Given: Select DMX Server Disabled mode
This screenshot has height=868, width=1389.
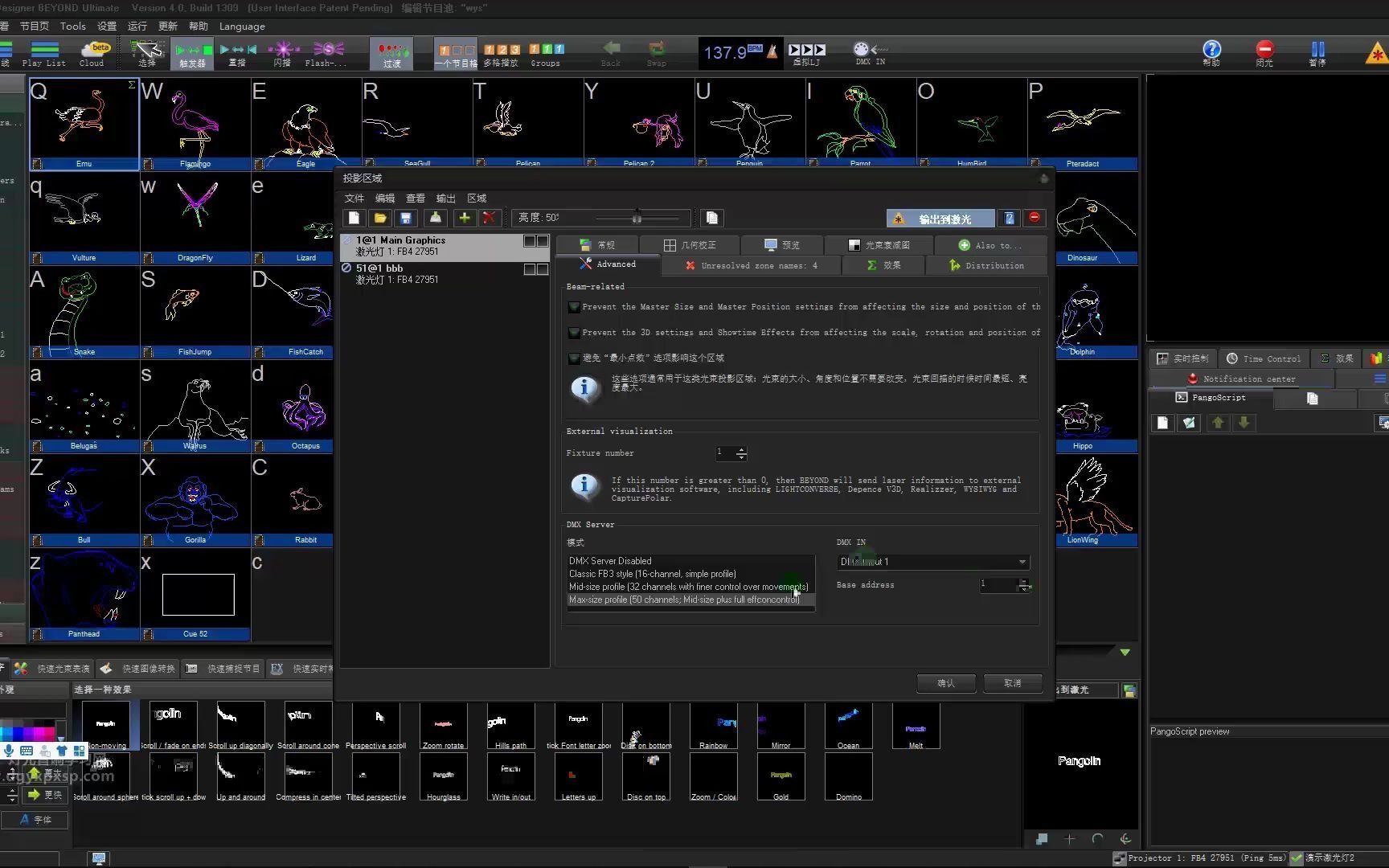Looking at the screenshot, I should pos(690,561).
